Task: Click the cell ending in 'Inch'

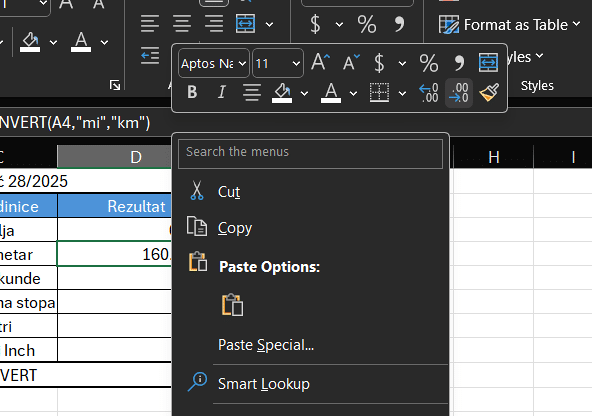Action: (x=28, y=350)
